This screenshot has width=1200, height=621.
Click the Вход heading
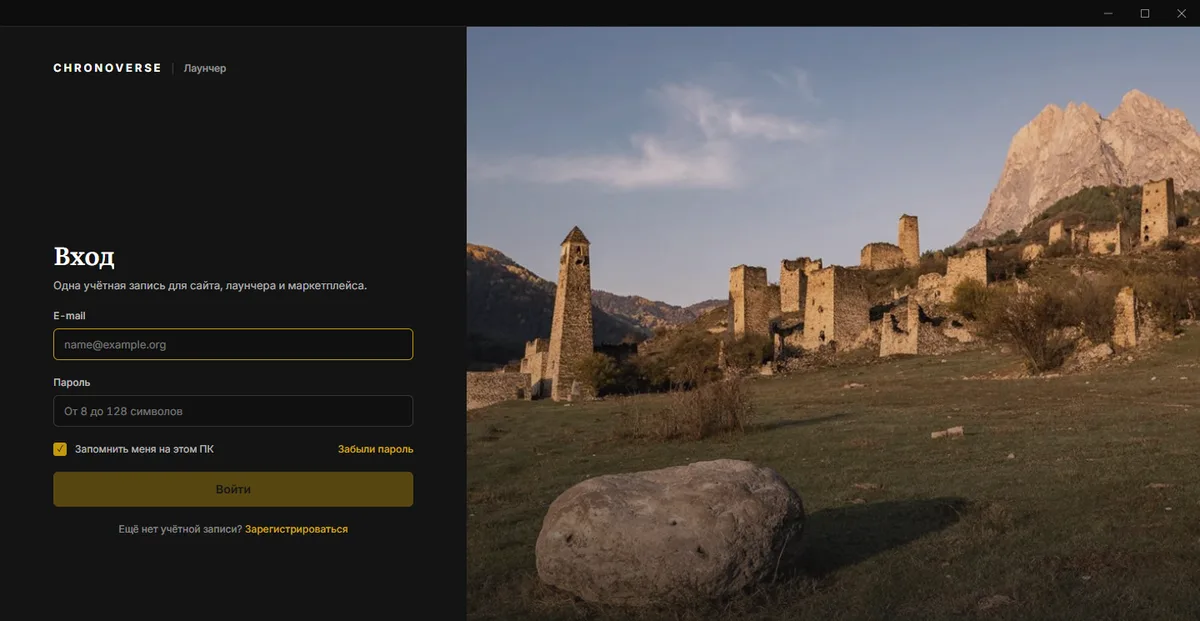(x=84, y=256)
